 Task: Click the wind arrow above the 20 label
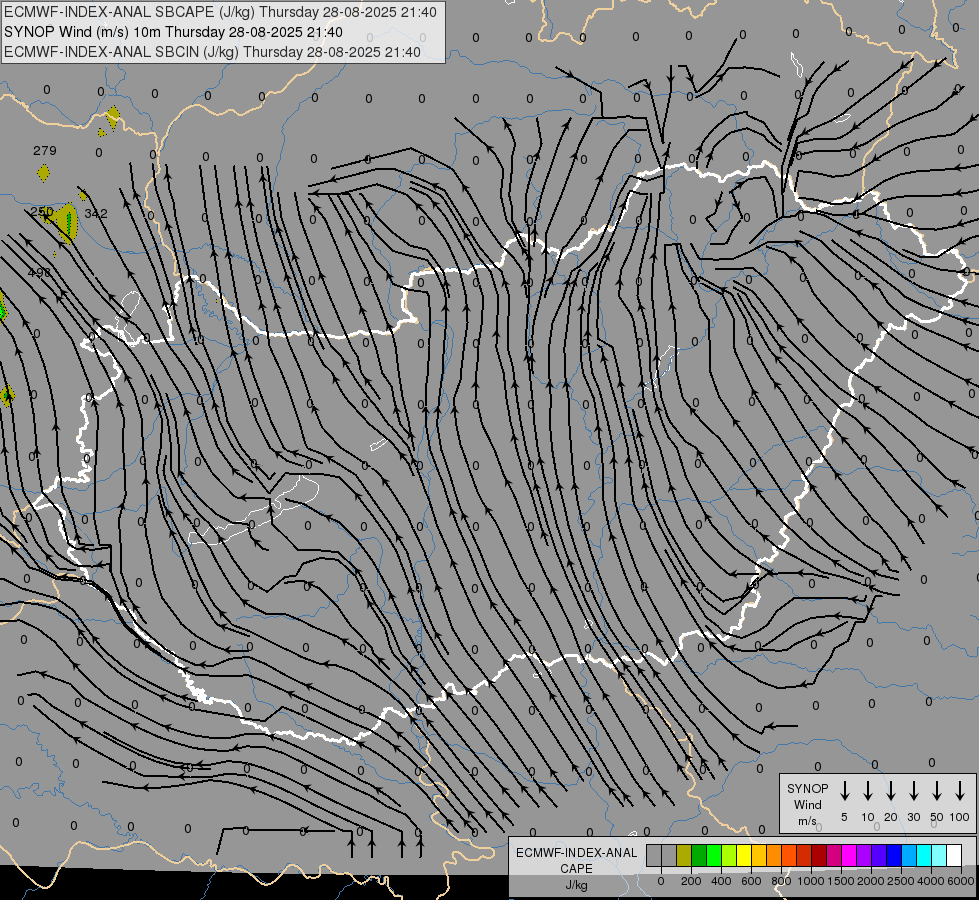pos(891,790)
